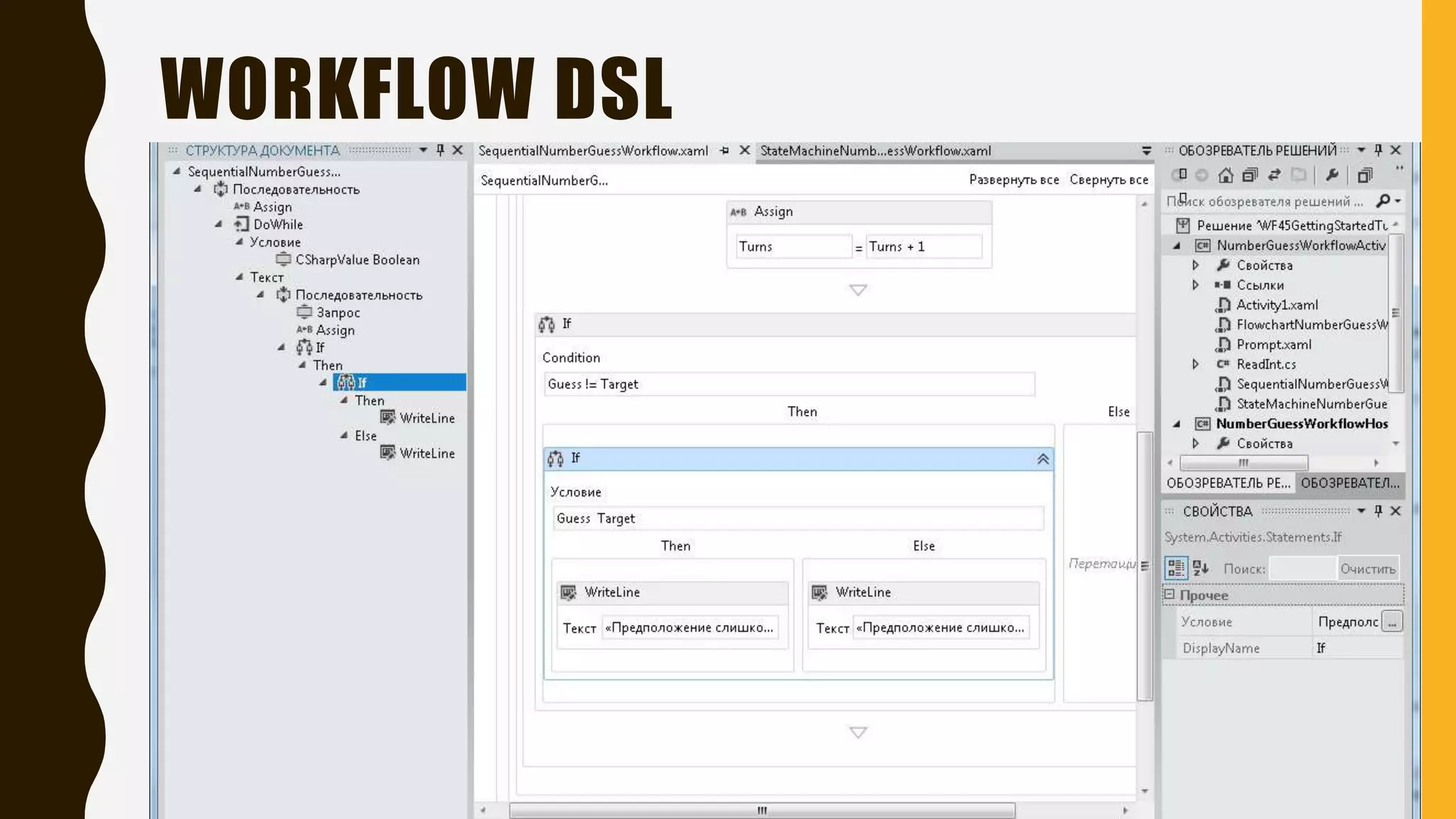Sort properties alphabetically with A-Z icon
Viewport: 1456px width, 819px height.
(x=1201, y=568)
